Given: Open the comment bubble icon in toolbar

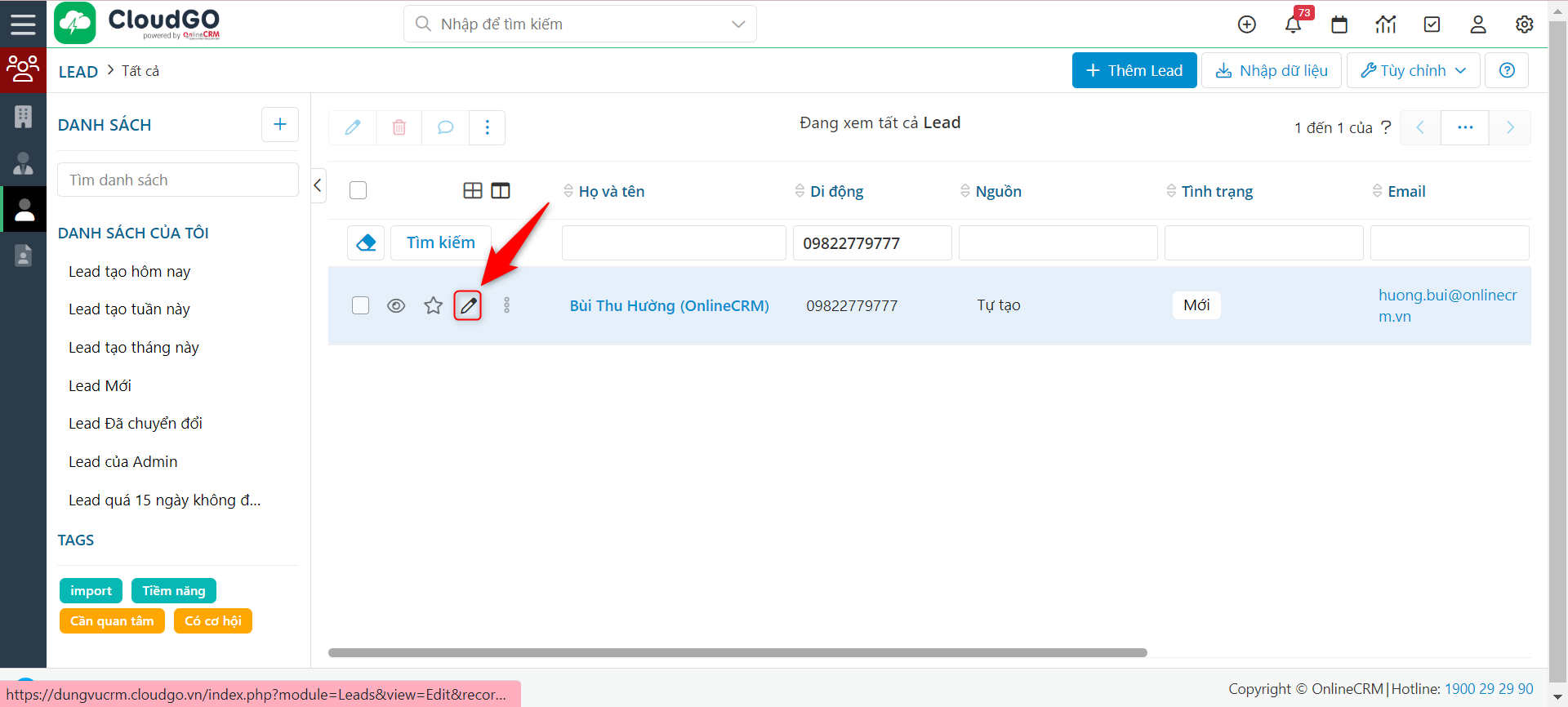Looking at the screenshot, I should pos(445,127).
